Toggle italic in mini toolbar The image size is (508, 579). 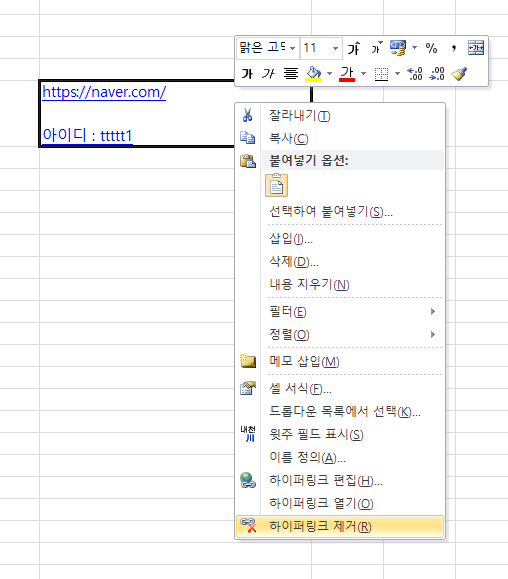point(268,74)
